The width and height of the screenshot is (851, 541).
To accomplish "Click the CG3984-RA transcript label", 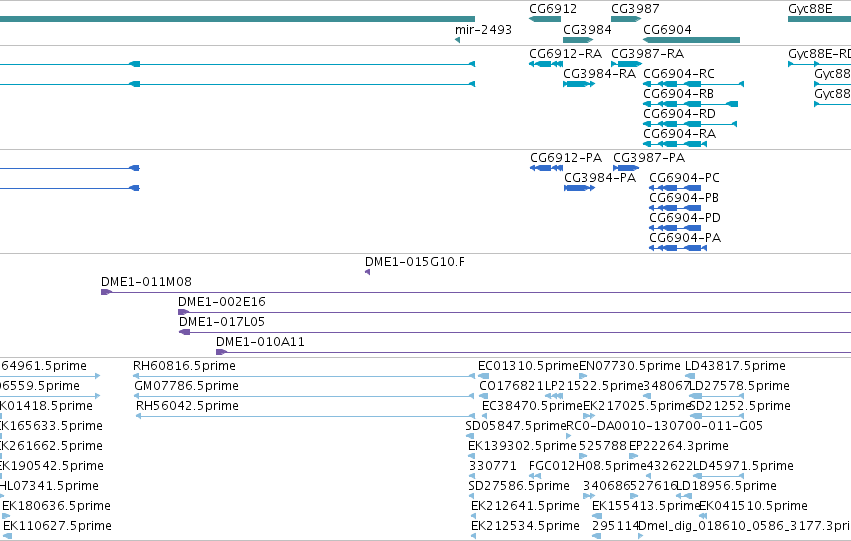I will click(x=599, y=74).
